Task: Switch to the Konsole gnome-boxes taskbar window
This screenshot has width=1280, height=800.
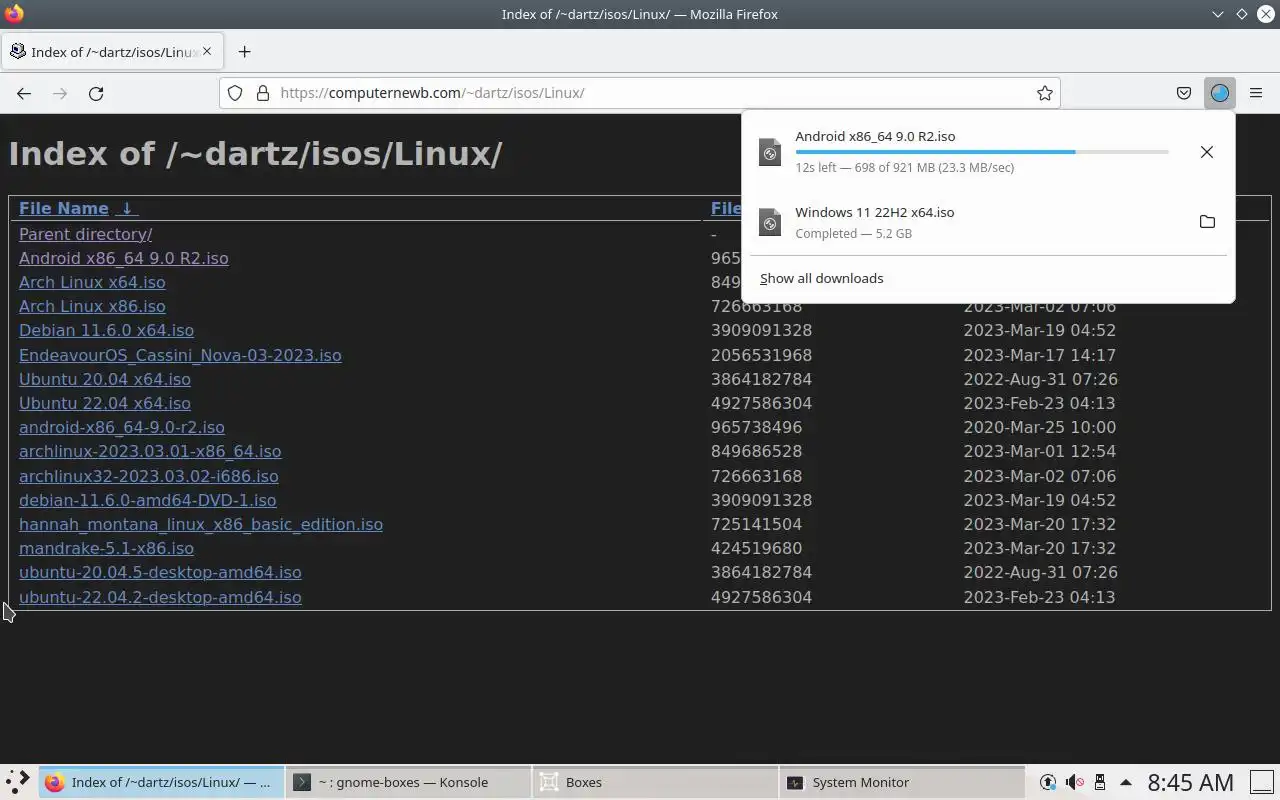Action: tap(408, 782)
